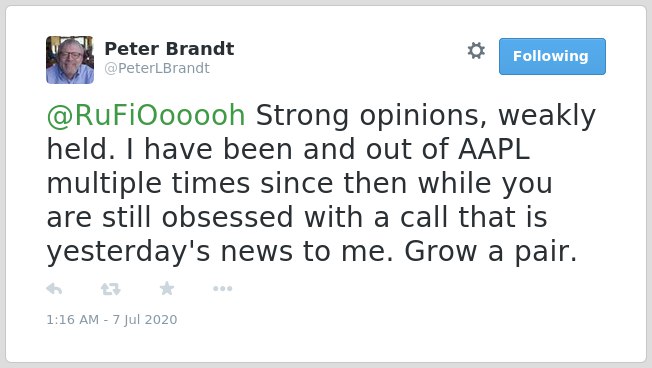Open the gear user actions menu
Screen dimensions: 652x368
476,51
